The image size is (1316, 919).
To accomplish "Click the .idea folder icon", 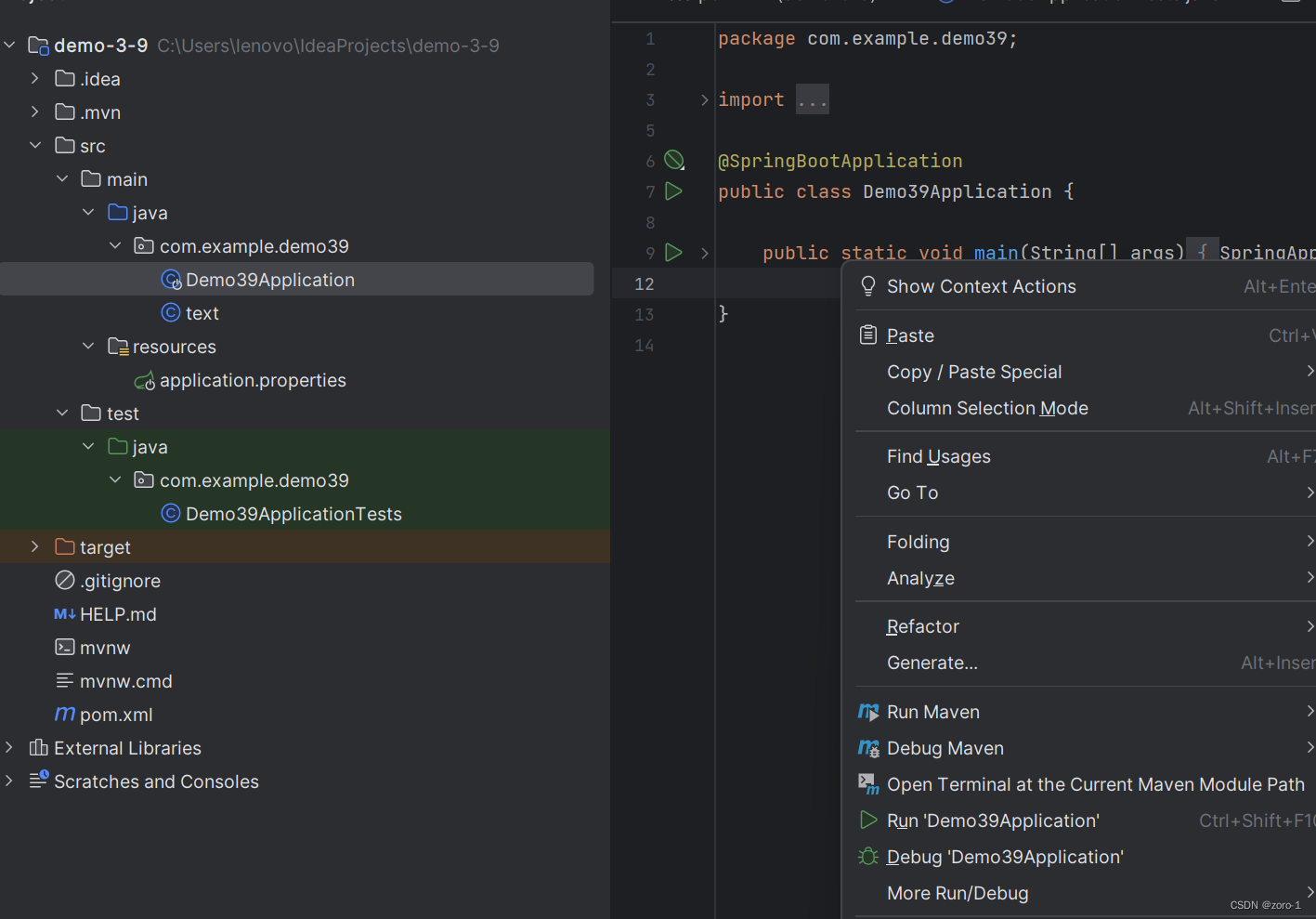I will (x=65, y=79).
